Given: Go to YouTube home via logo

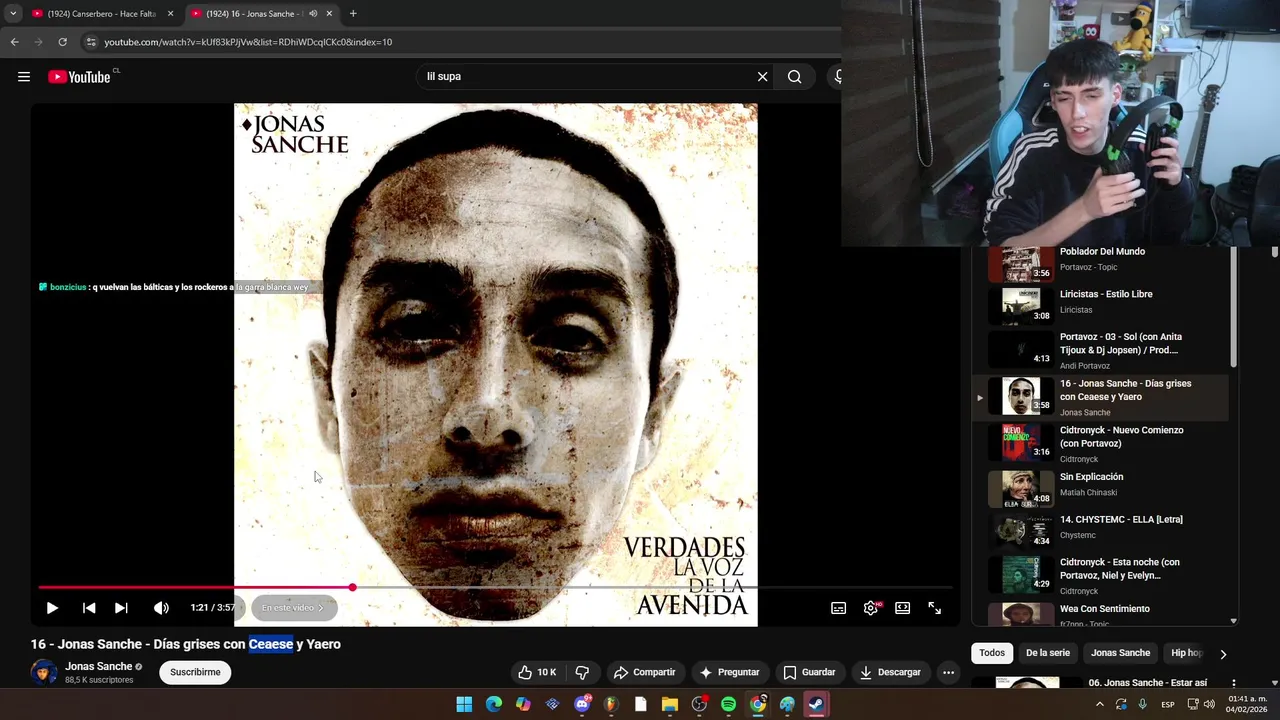Looking at the screenshot, I should coord(79,77).
